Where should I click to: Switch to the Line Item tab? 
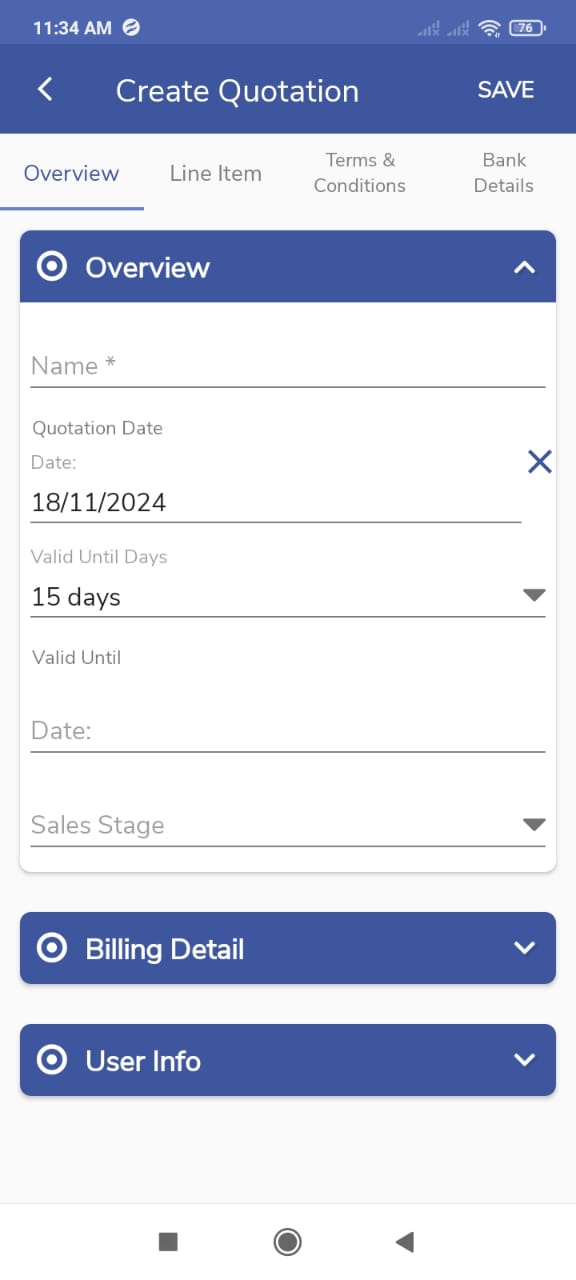click(x=216, y=173)
